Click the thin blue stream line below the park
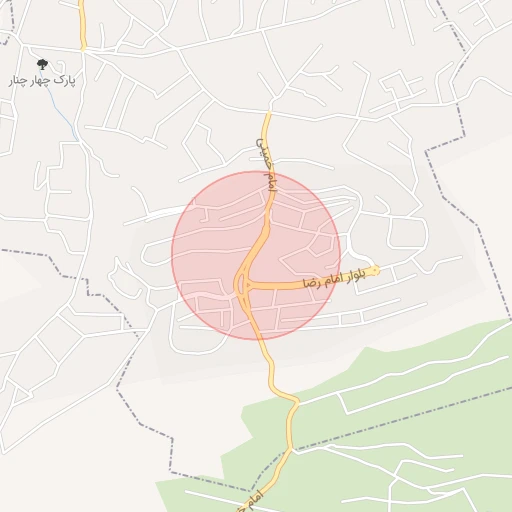Screen dimensions: 512x512 coord(58,105)
